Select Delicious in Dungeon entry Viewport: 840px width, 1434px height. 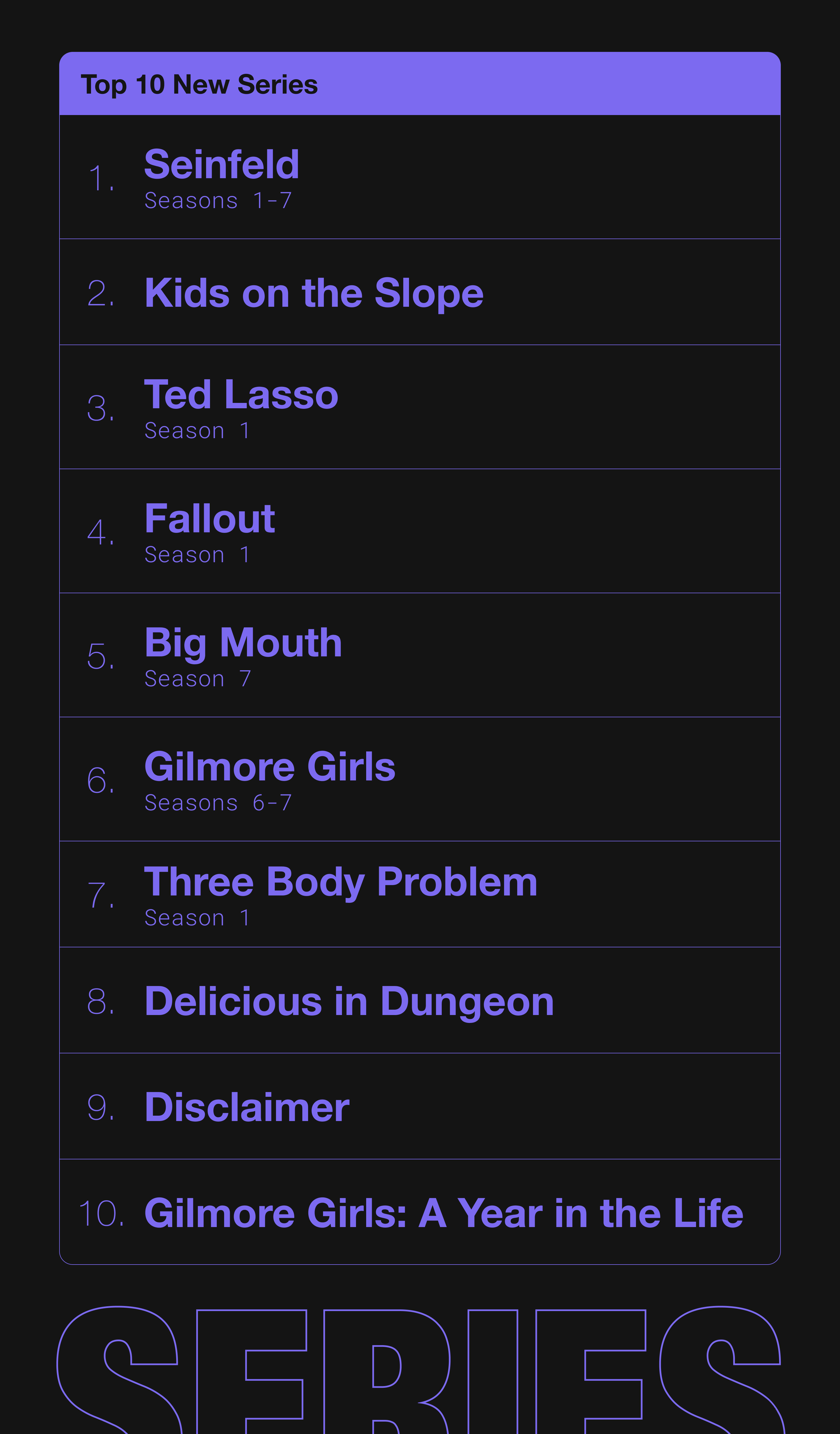click(x=349, y=1001)
